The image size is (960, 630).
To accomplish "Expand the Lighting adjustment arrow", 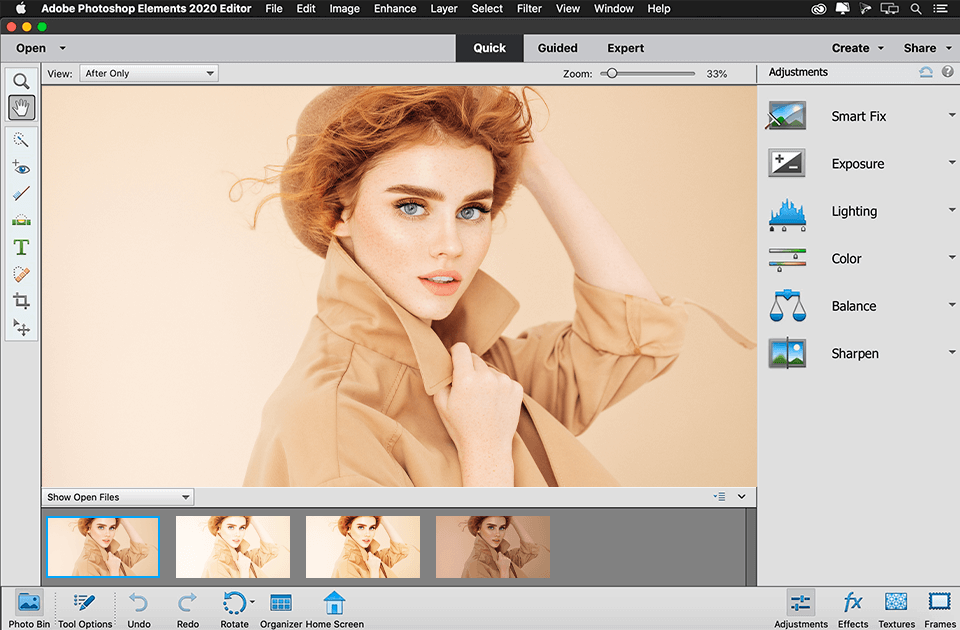I will [x=951, y=210].
